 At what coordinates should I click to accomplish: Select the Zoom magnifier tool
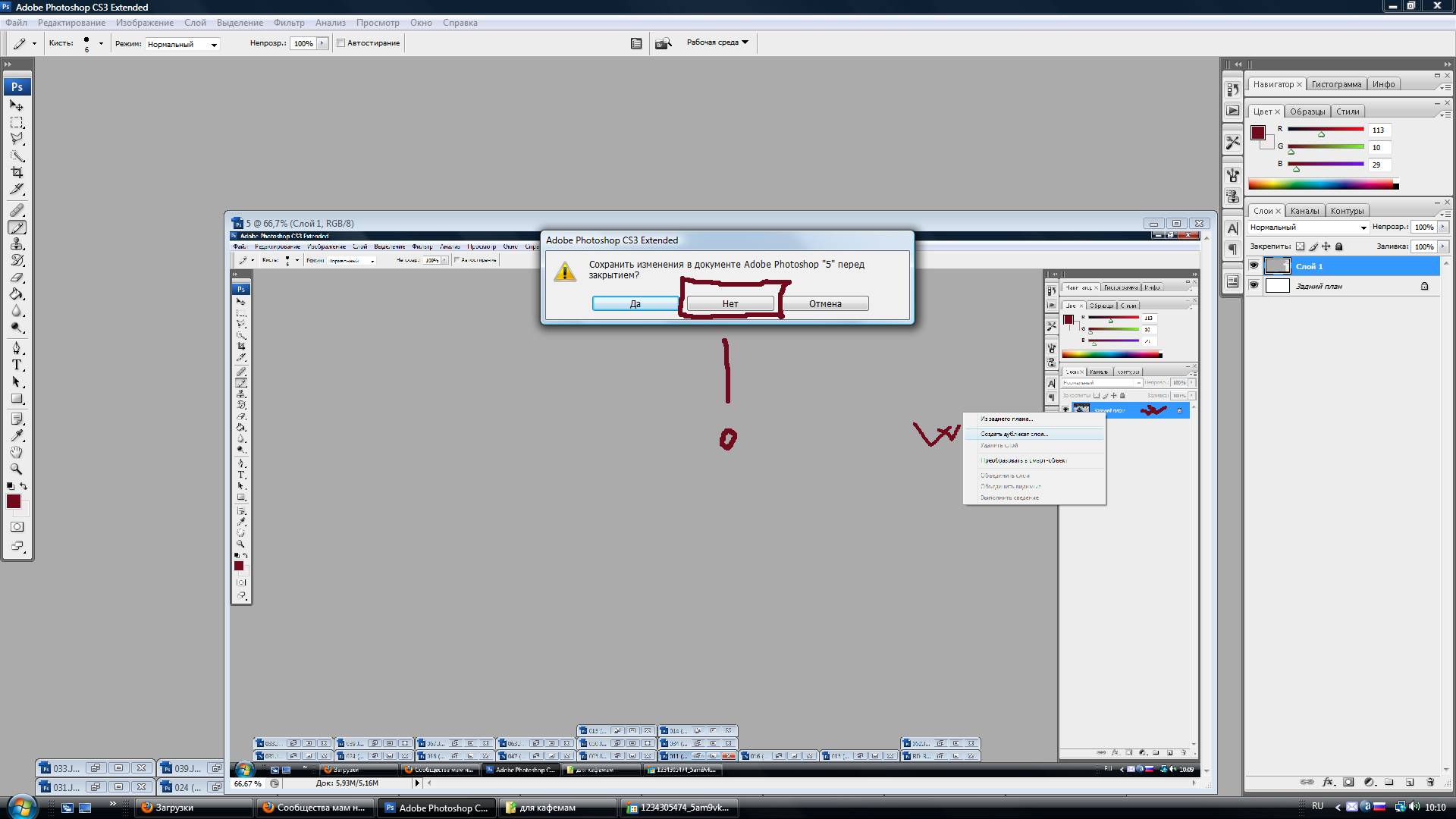pos(17,469)
